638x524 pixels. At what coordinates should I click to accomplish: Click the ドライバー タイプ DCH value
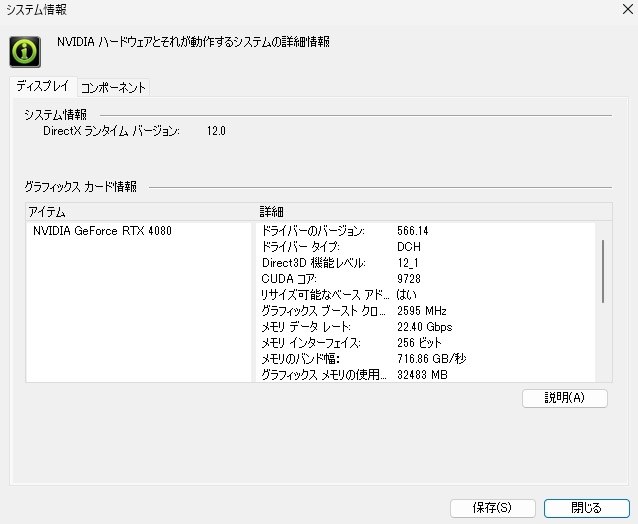pyautogui.click(x=409, y=247)
